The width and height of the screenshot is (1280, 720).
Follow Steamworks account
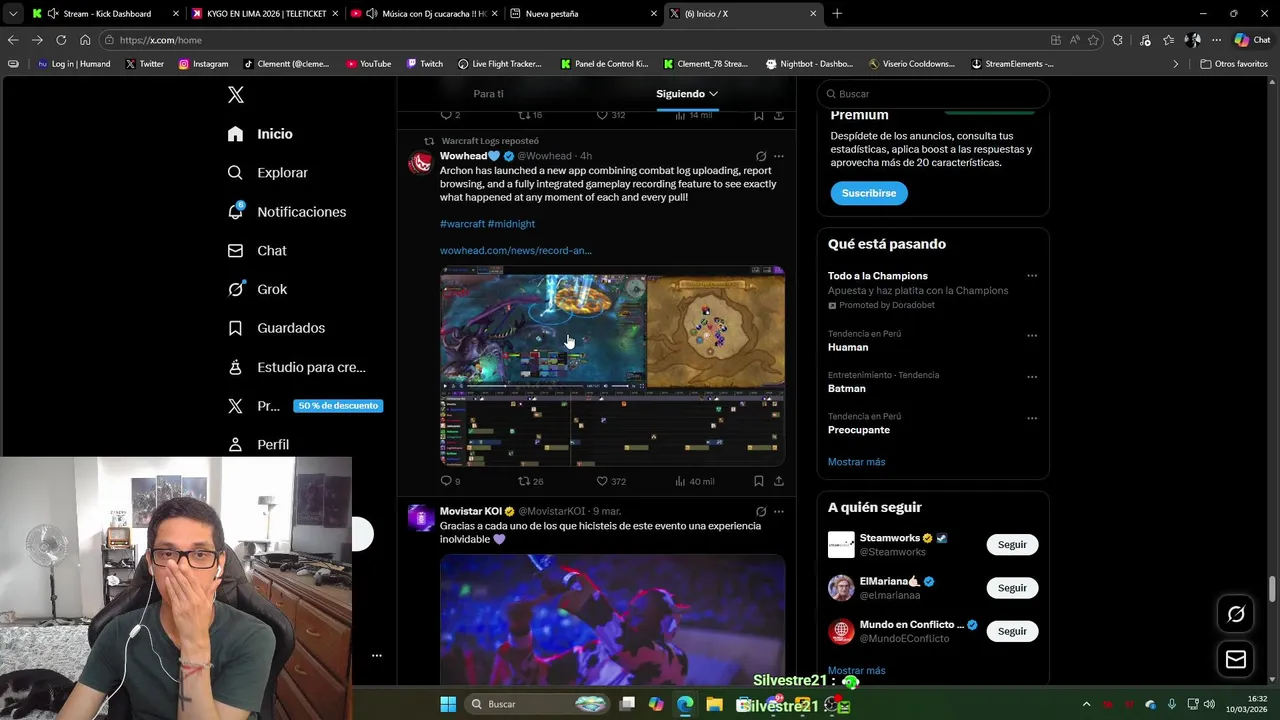1012,545
